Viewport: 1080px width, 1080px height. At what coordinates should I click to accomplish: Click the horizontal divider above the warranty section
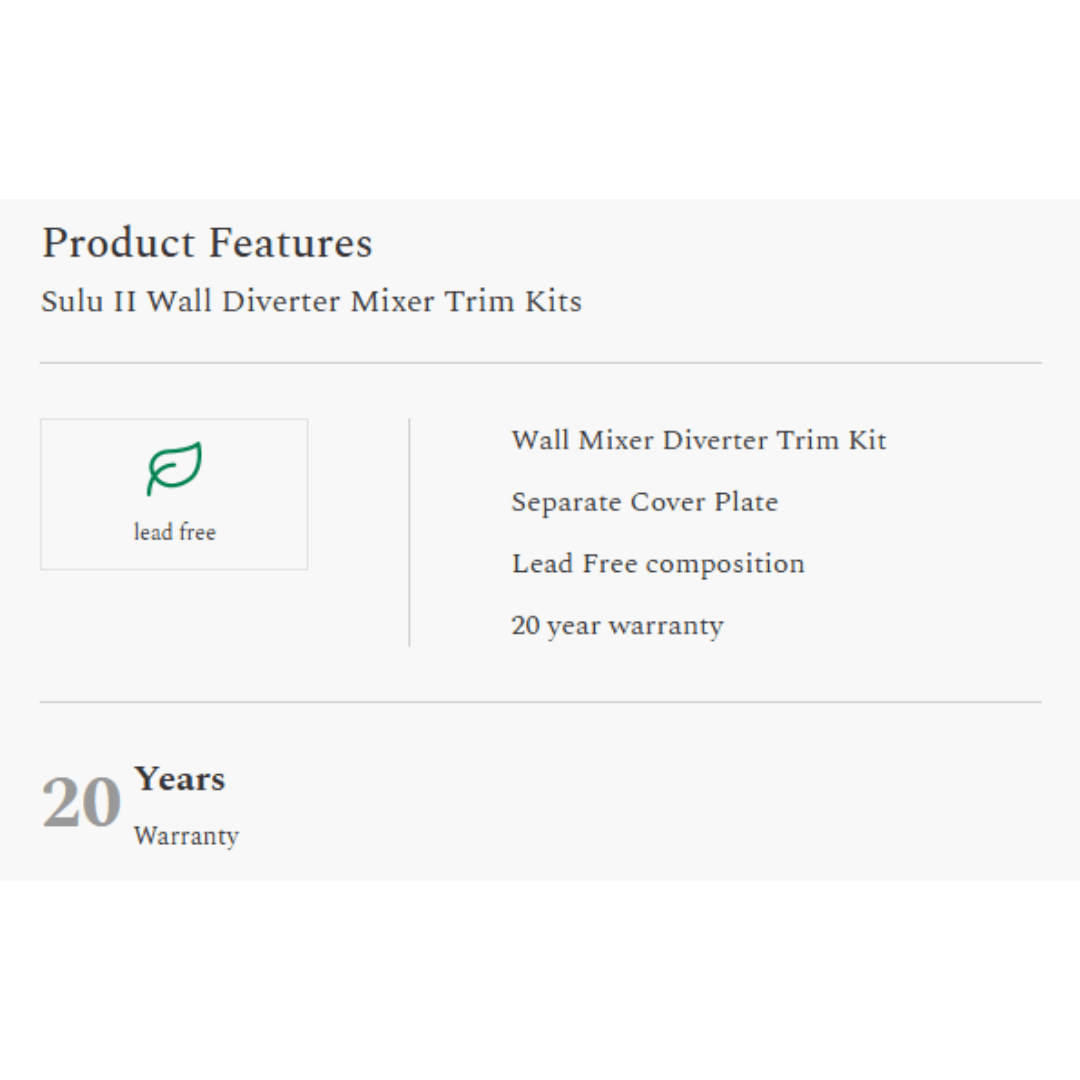pos(540,702)
